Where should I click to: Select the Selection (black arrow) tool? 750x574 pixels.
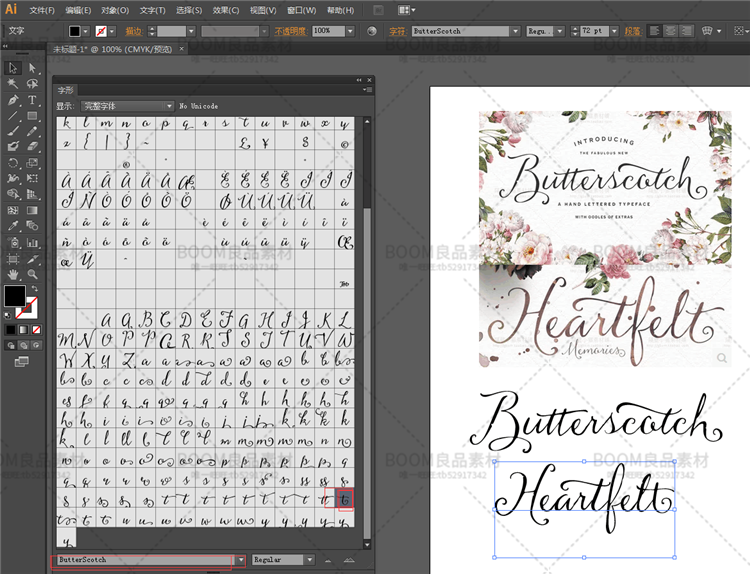point(13,68)
